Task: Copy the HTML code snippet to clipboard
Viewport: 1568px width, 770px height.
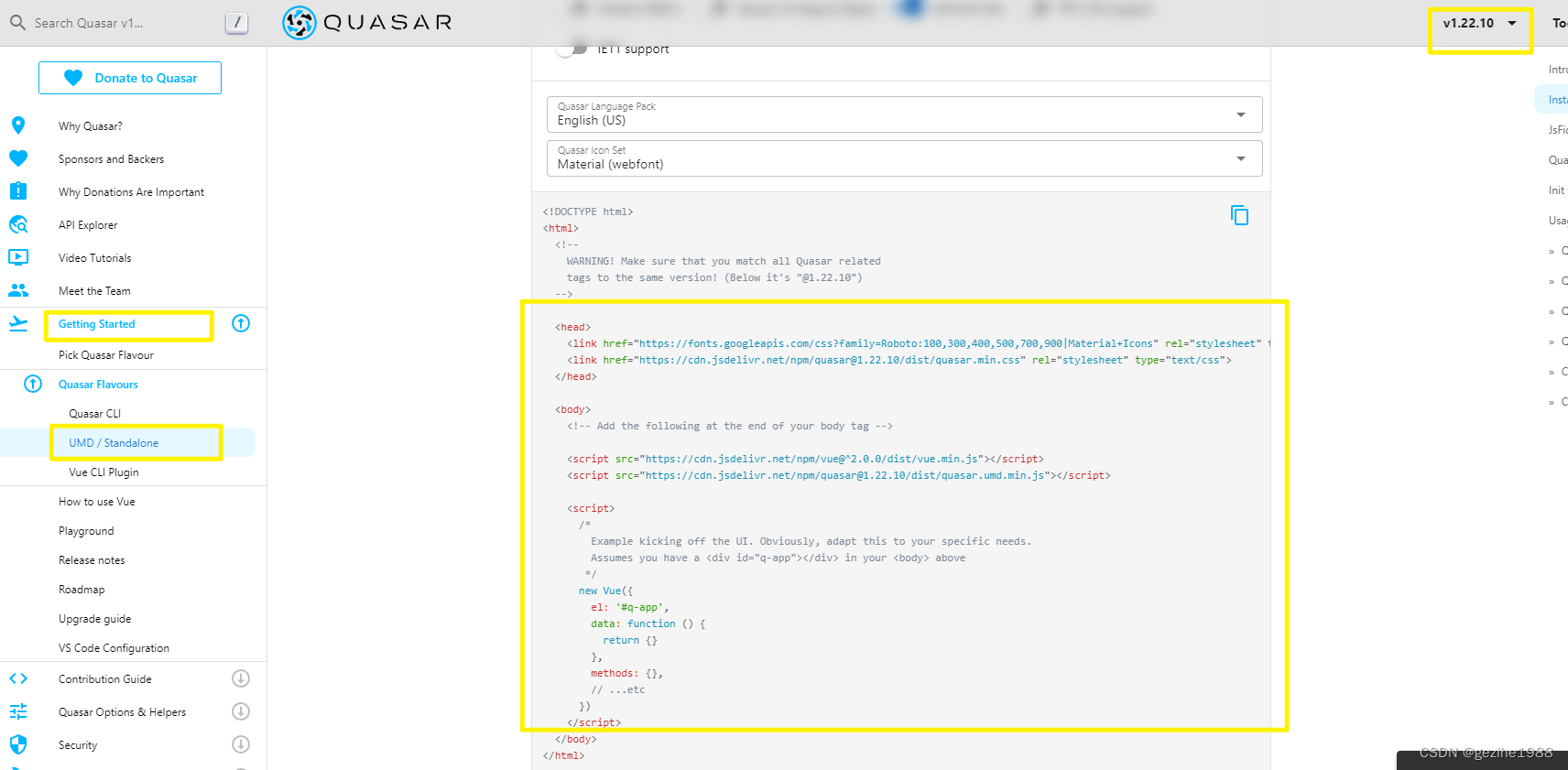Action: (x=1239, y=215)
